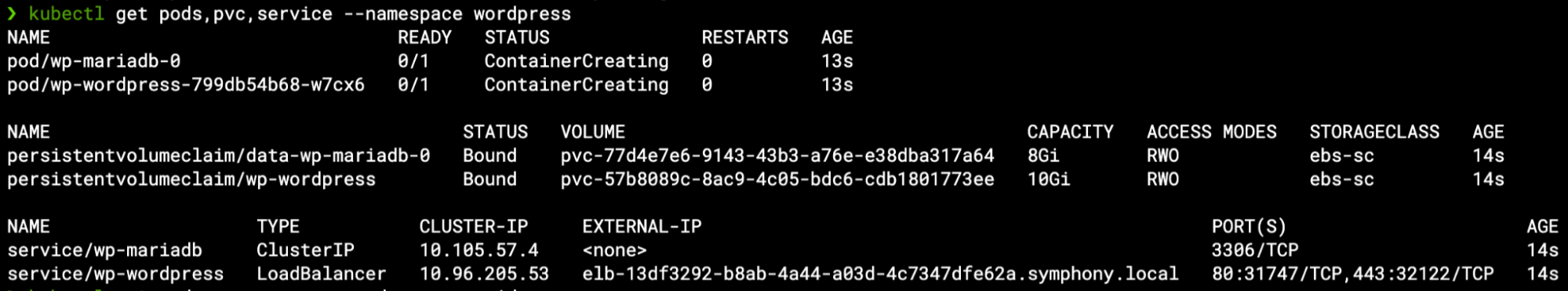The image size is (1568, 291).
Task: Click the STORAGECLASS column header
Action: (x=1374, y=132)
